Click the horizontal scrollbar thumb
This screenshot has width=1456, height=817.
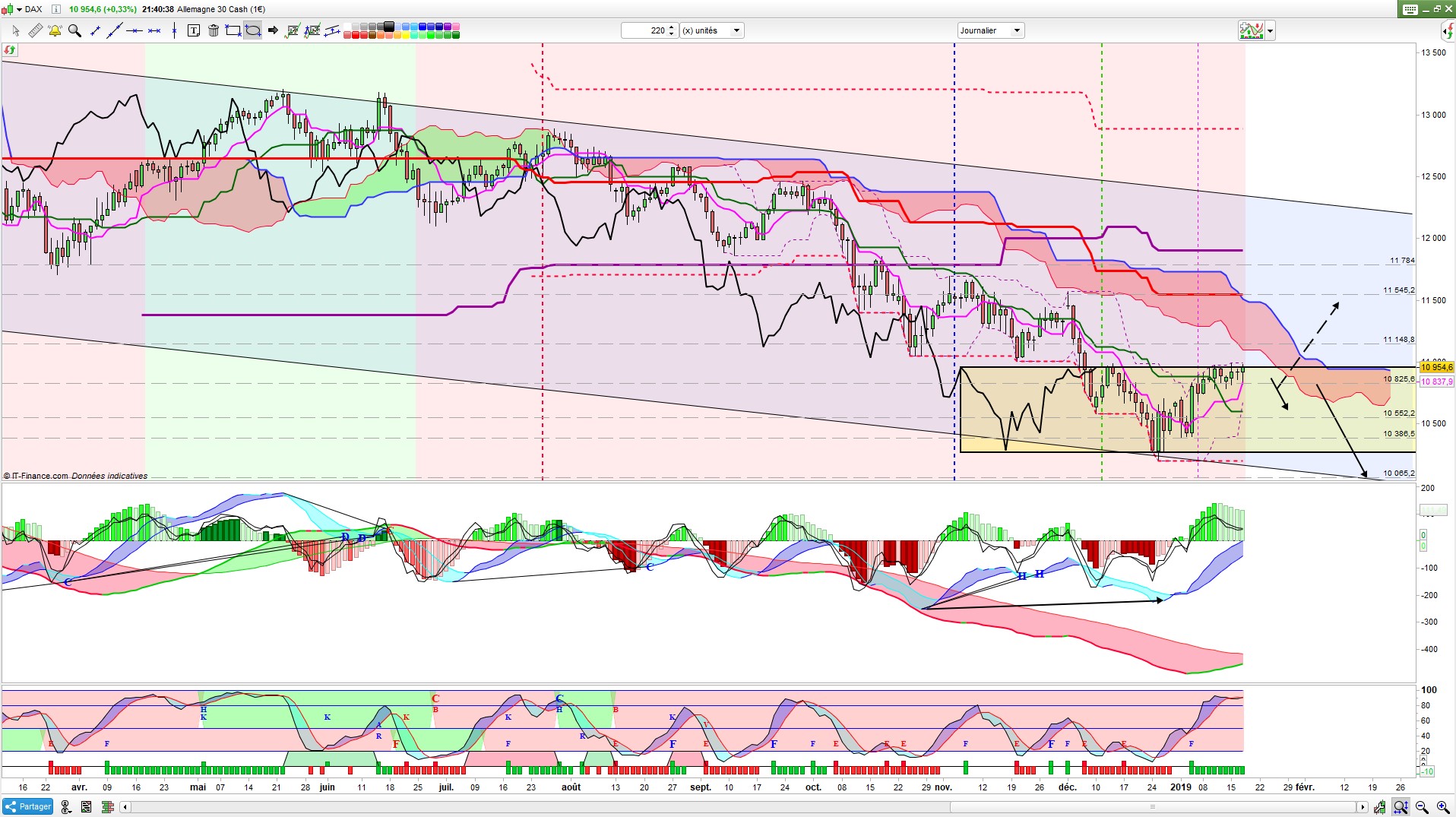pos(1152,807)
